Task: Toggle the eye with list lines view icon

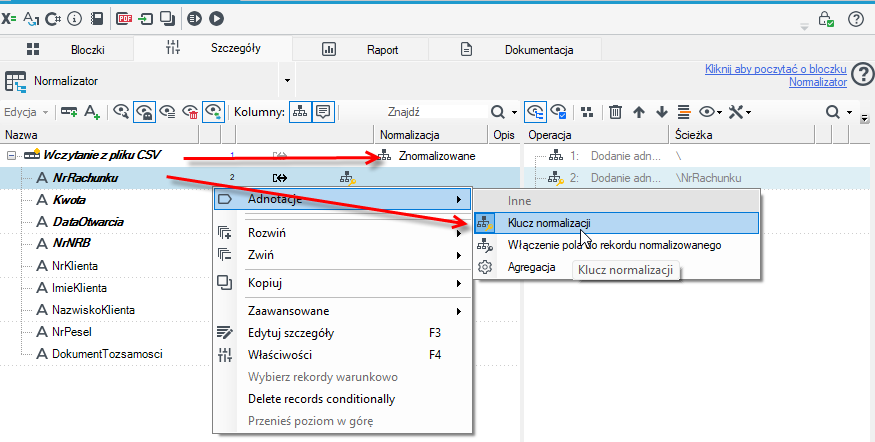Action: point(167,112)
